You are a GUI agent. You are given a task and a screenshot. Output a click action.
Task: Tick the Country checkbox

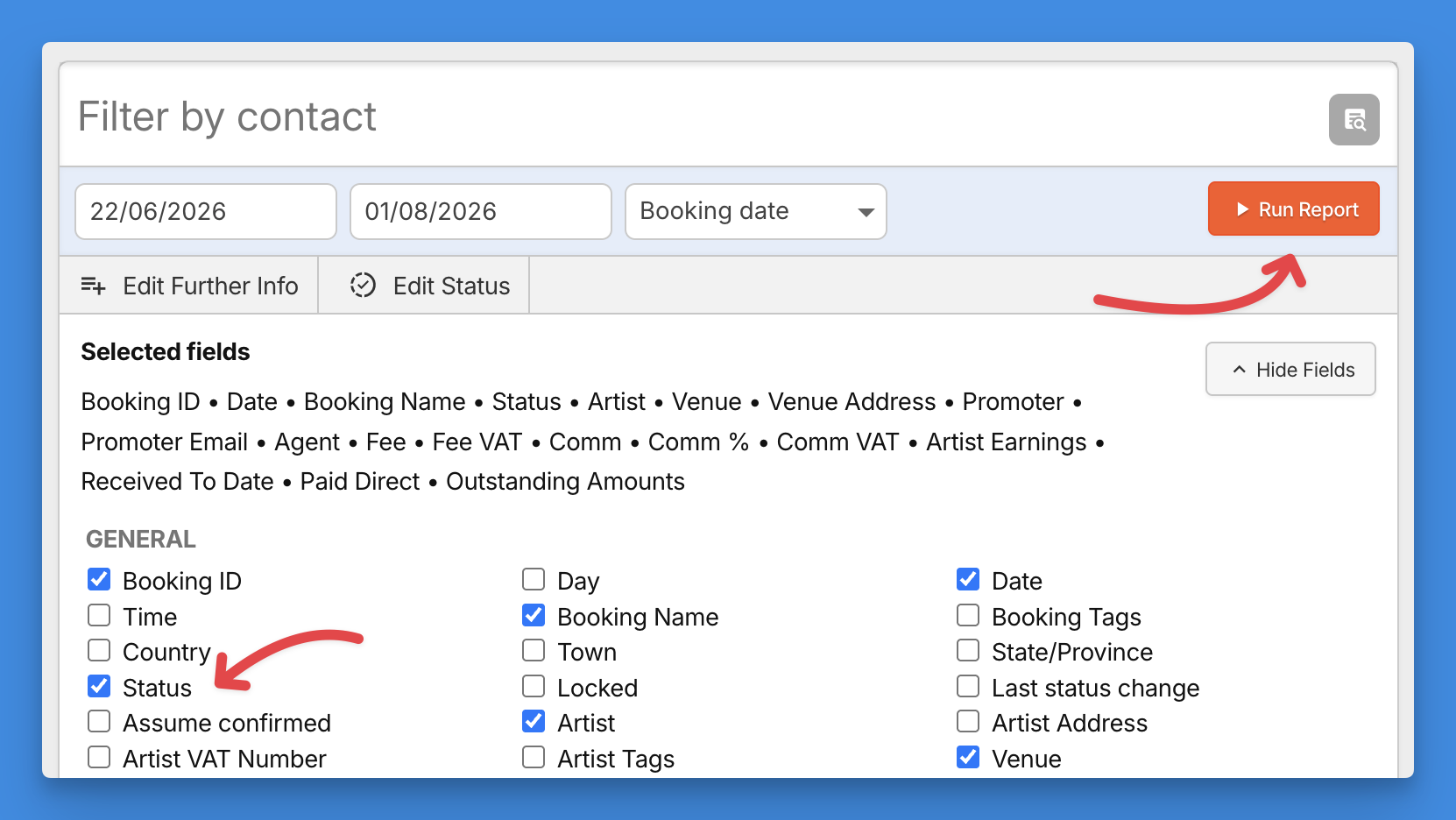click(99, 650)
